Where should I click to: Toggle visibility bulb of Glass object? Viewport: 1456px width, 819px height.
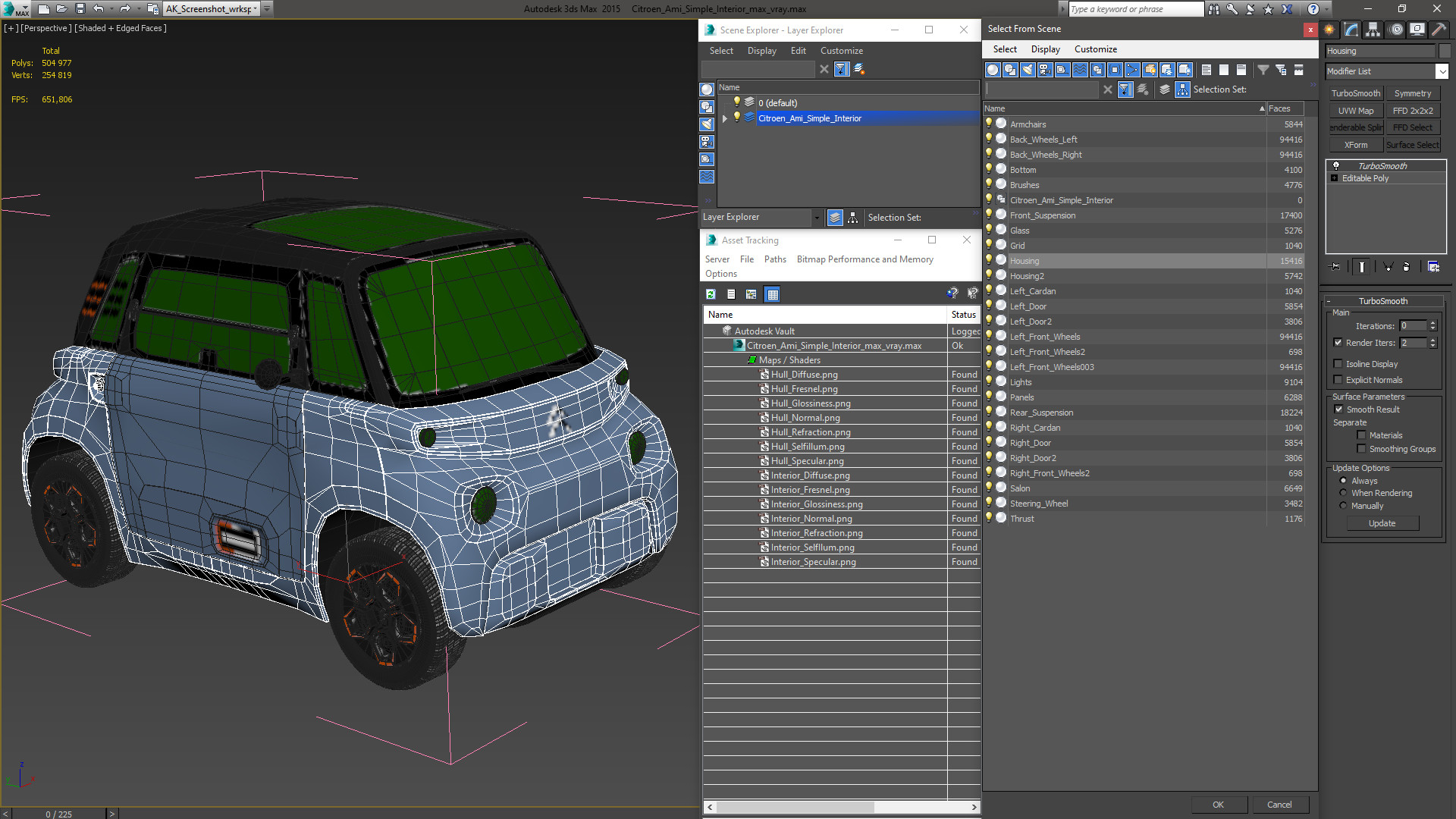pyautogui.click(x=989, y=230)
